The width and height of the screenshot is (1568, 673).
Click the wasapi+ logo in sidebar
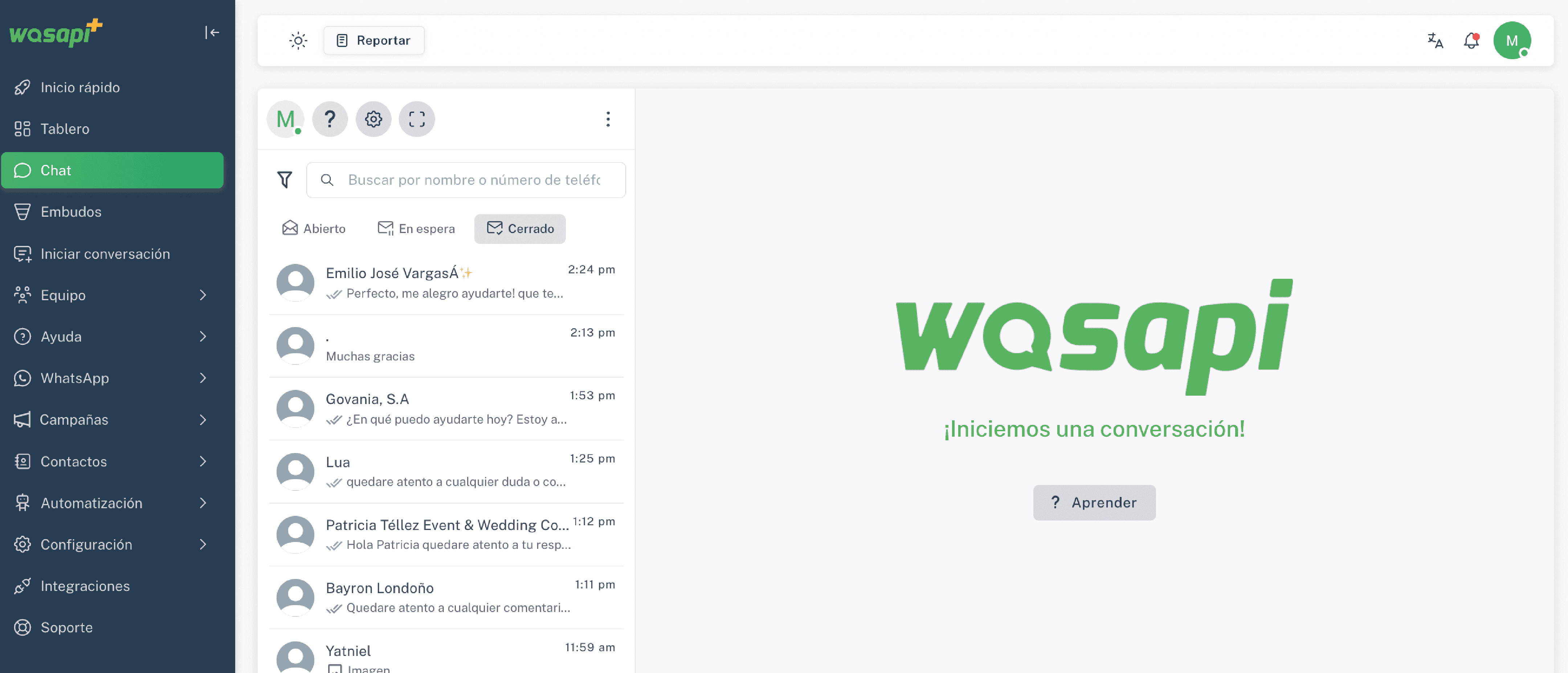coord(56,33)
